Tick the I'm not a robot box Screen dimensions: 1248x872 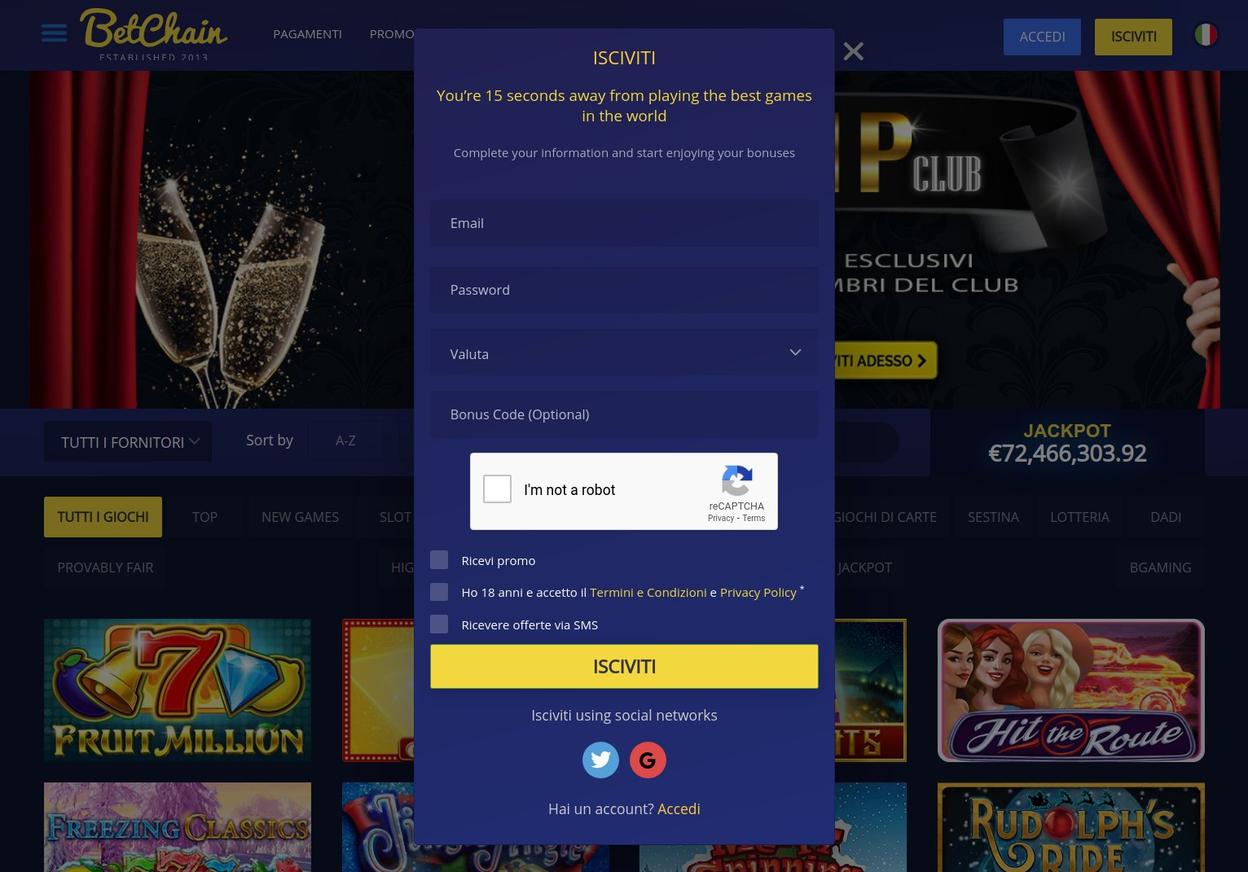pos(497,489)
